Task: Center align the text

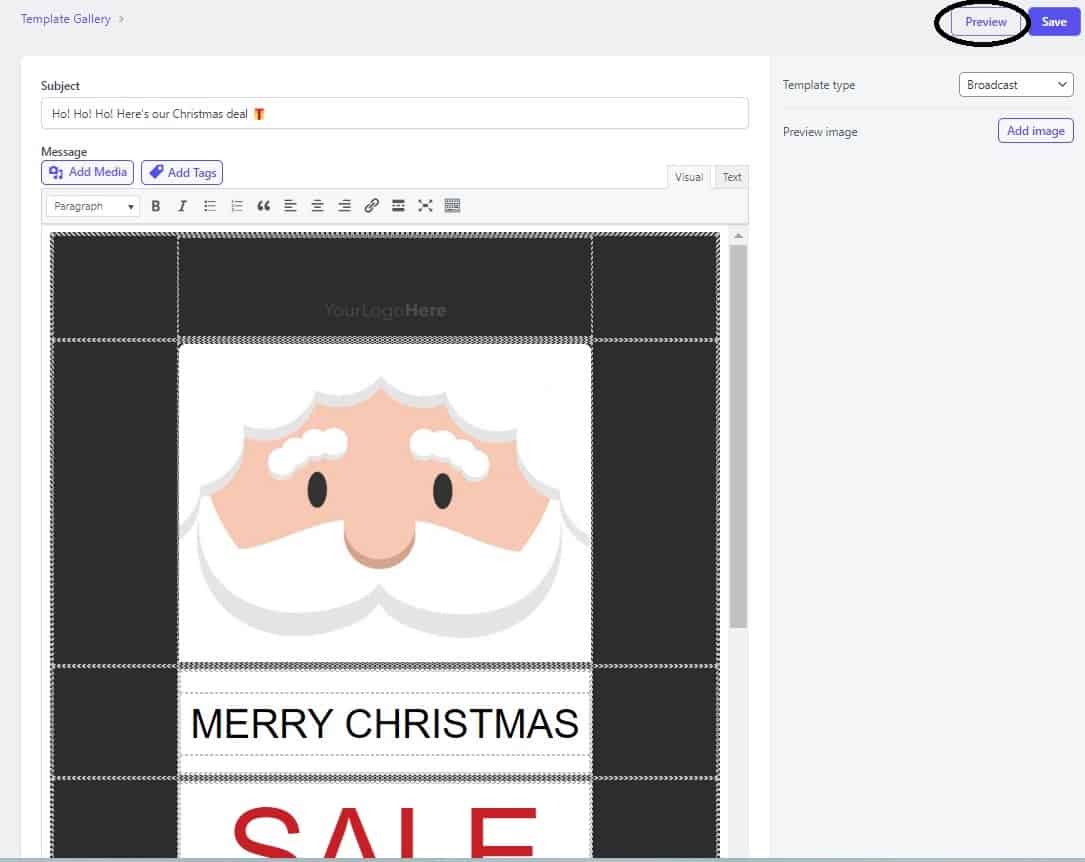Action: (x=318, y=206)
